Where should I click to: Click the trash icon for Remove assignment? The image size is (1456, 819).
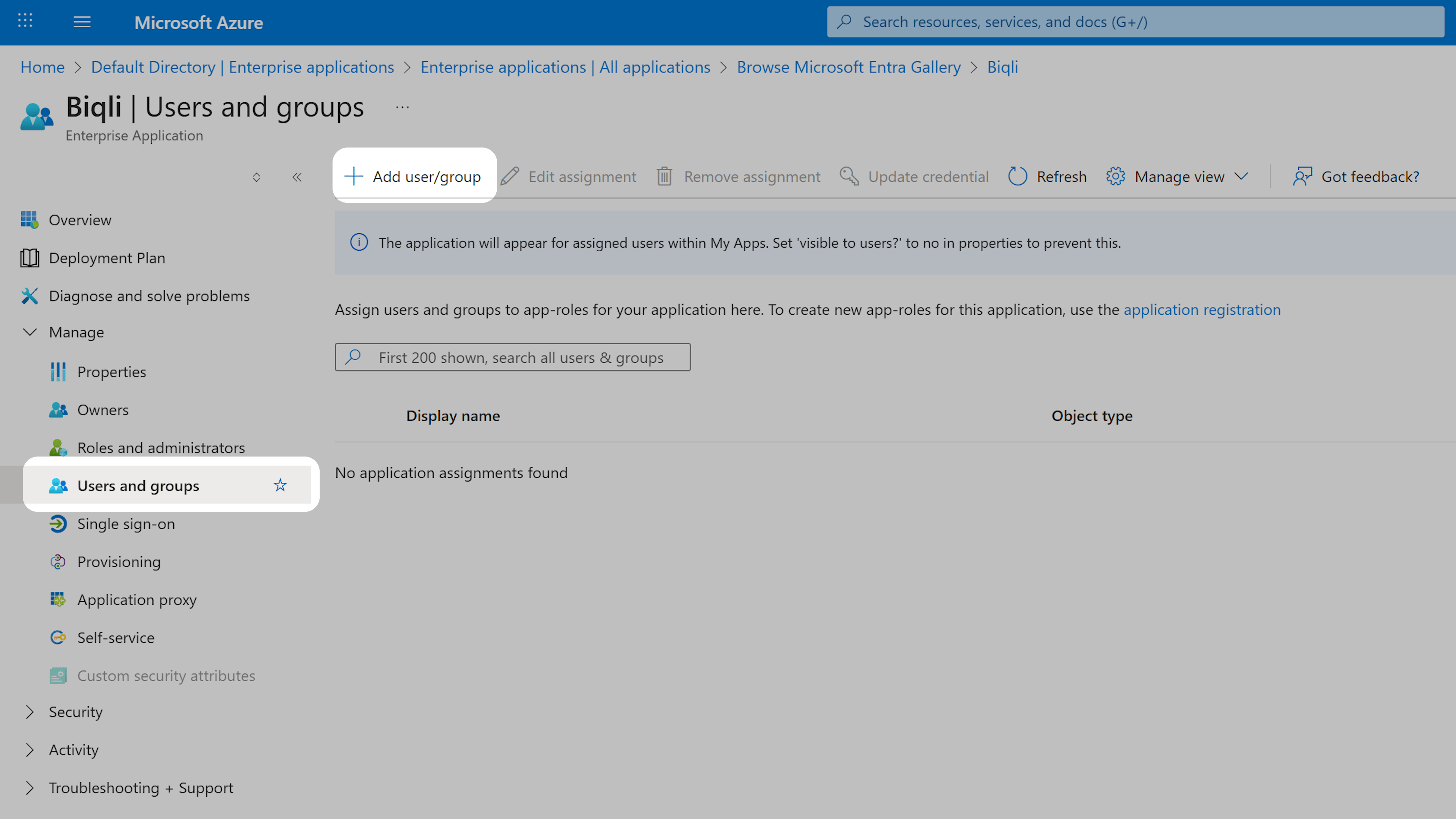pos(664,176)
